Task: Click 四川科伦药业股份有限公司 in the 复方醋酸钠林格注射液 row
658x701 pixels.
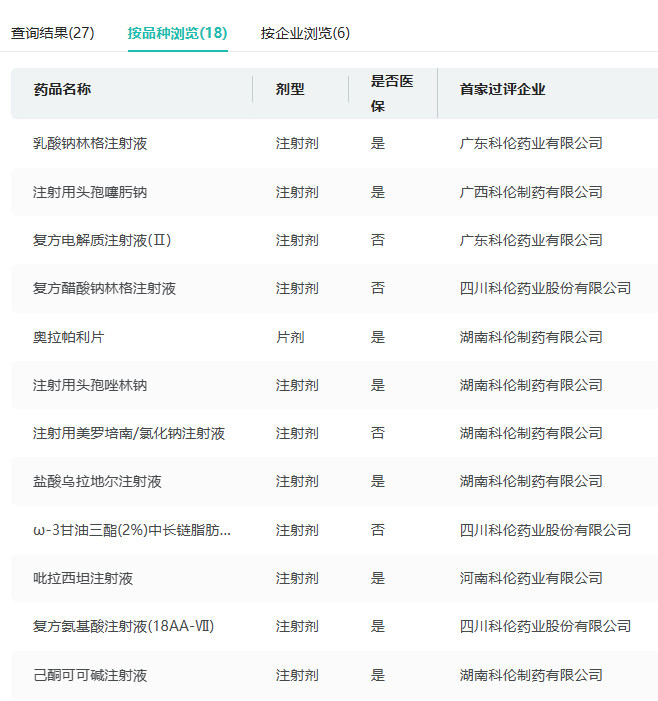Action: 545,288
